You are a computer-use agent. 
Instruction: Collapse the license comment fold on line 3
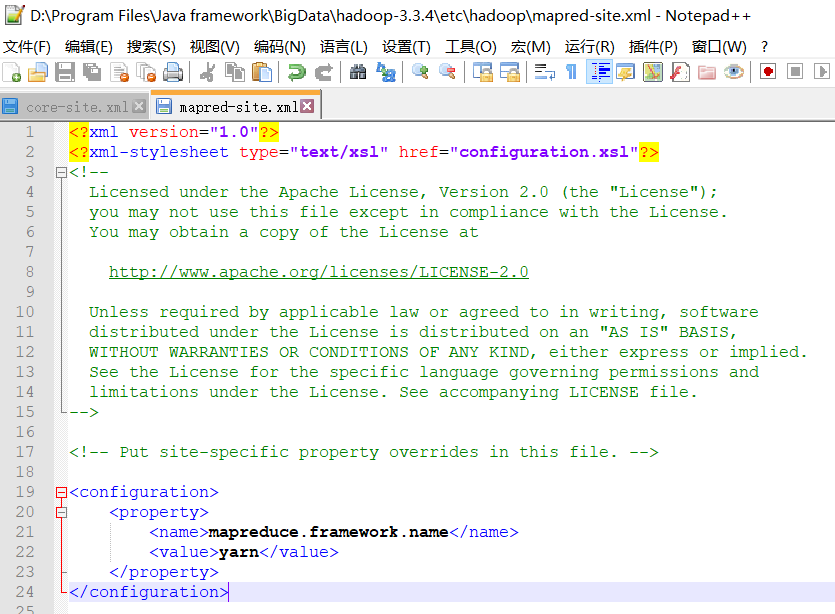click(61, 173)
